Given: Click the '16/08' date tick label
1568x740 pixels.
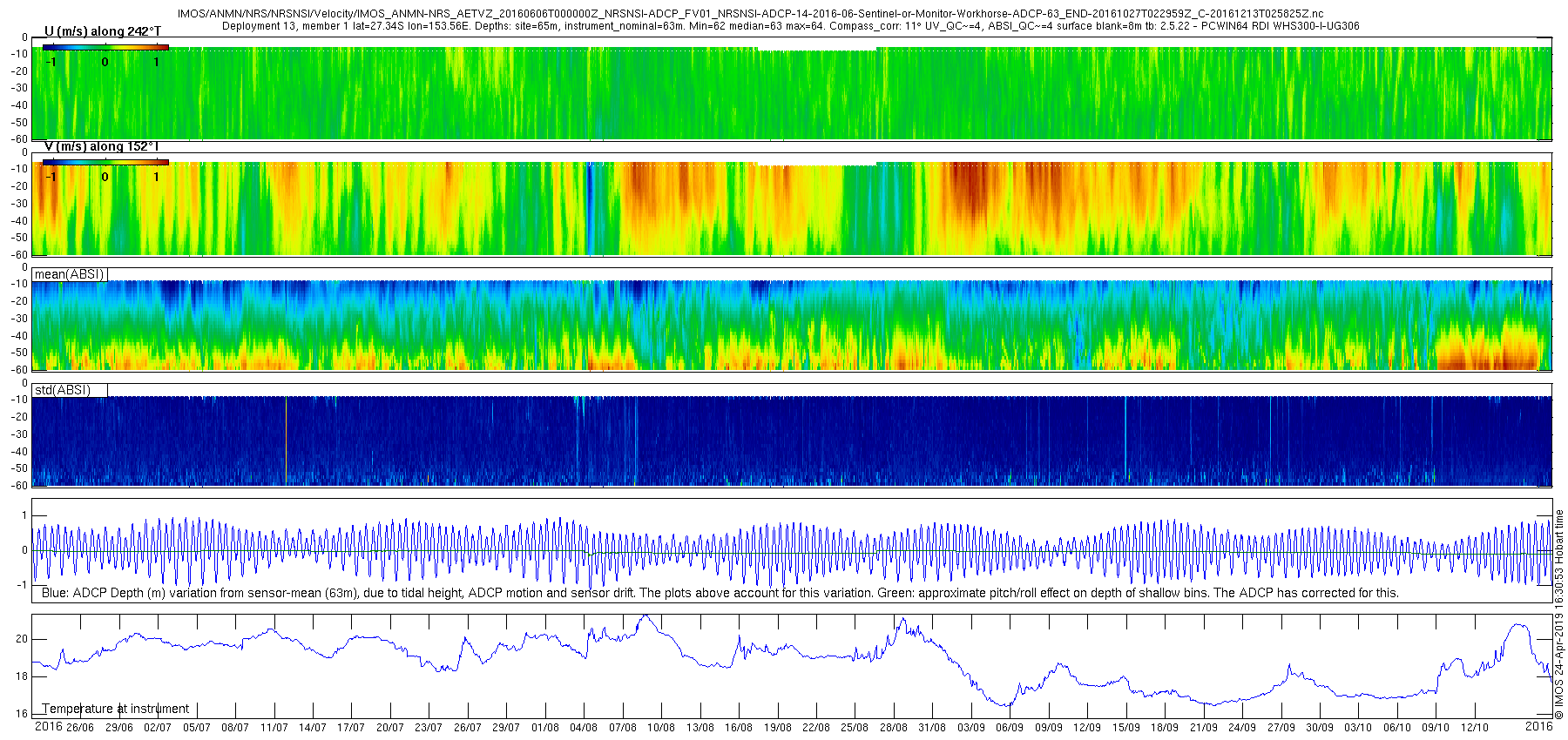Looking at the screenshot, I should pyautogui.click(x=739, y=728).
